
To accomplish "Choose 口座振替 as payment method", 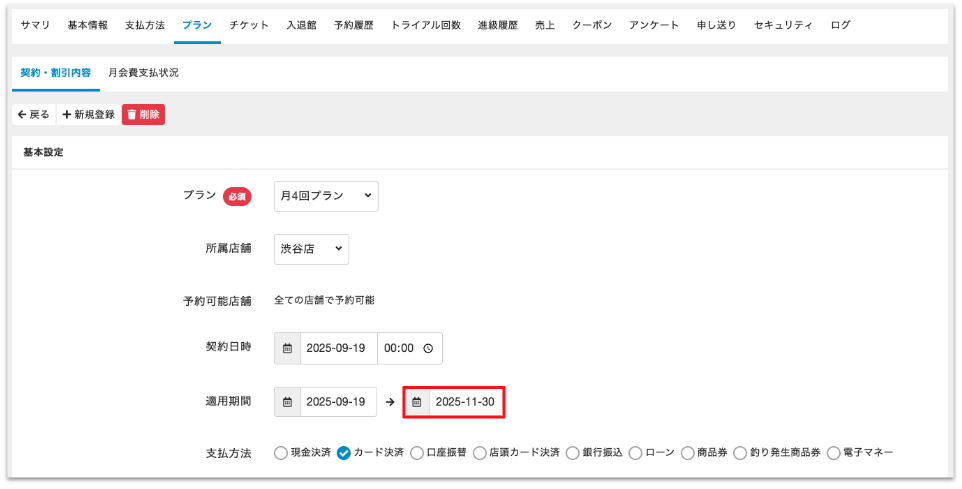I will tap(417, 453).
